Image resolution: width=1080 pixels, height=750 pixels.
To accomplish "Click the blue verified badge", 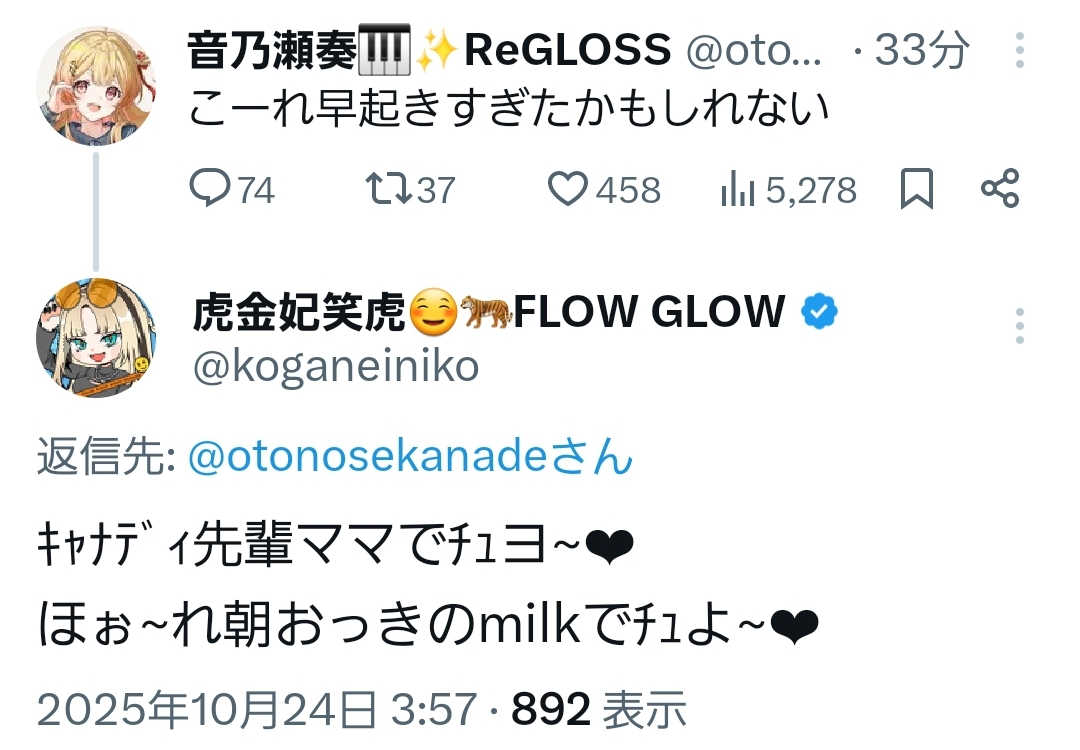I will pyautogui.click(x=820, y=314).
